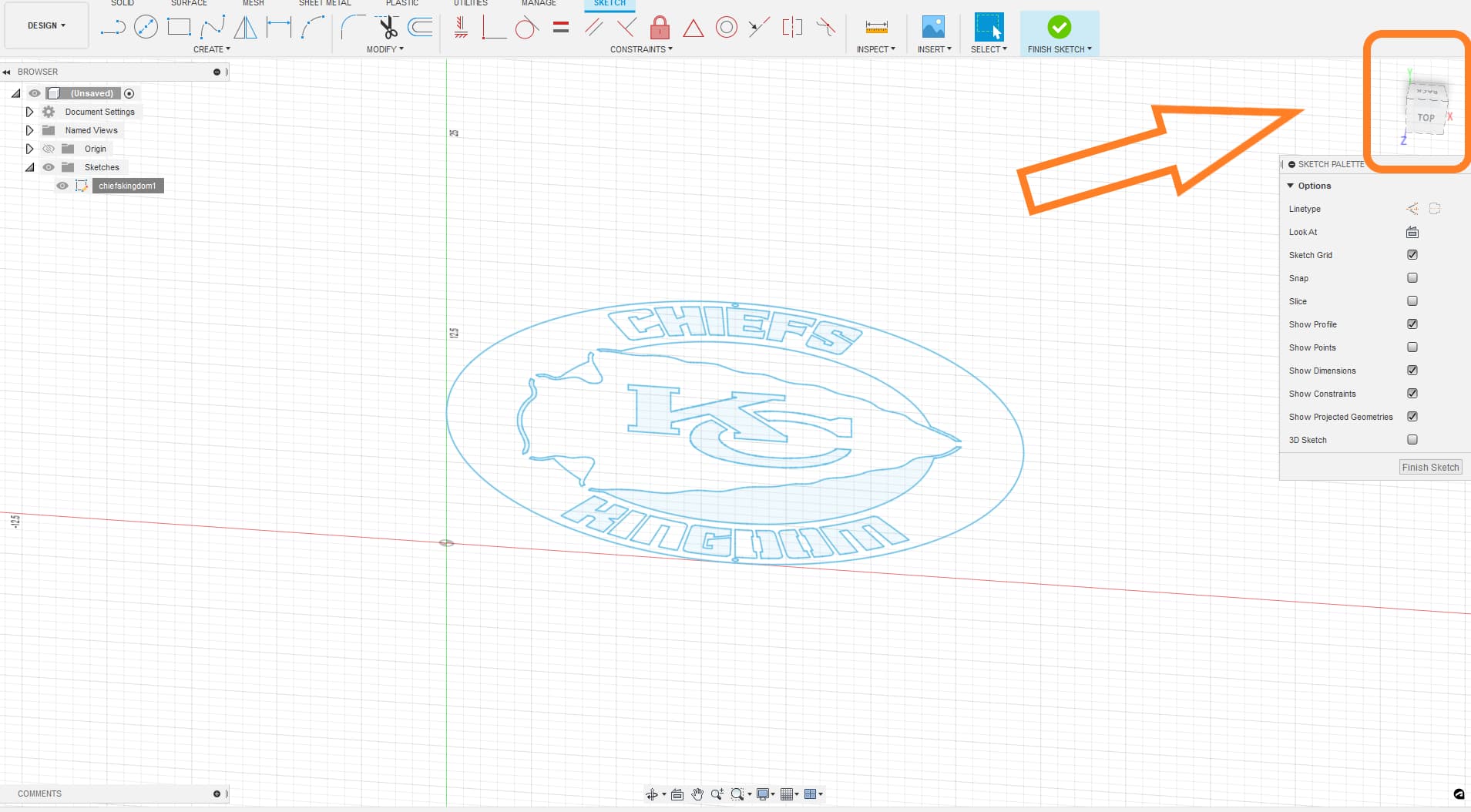Select the Sketch Dimension tool

coord(279,28)
